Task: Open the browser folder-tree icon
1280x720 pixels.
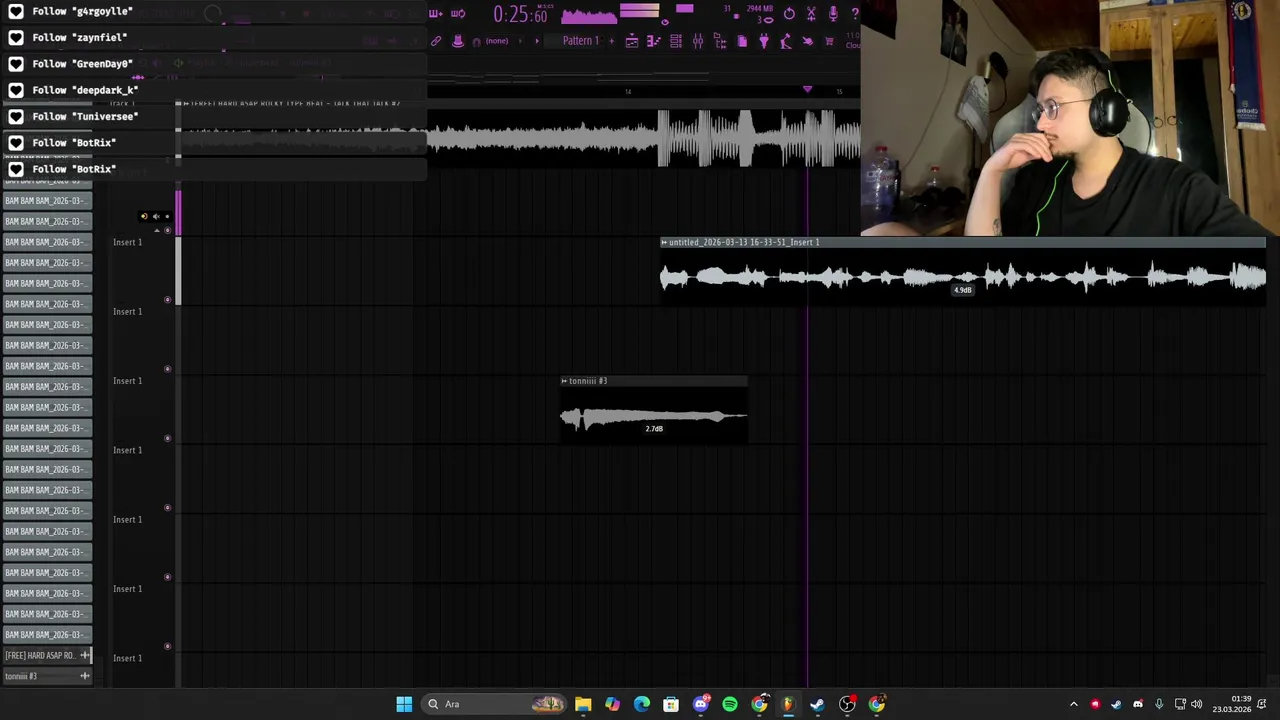Action: point(720,41)
